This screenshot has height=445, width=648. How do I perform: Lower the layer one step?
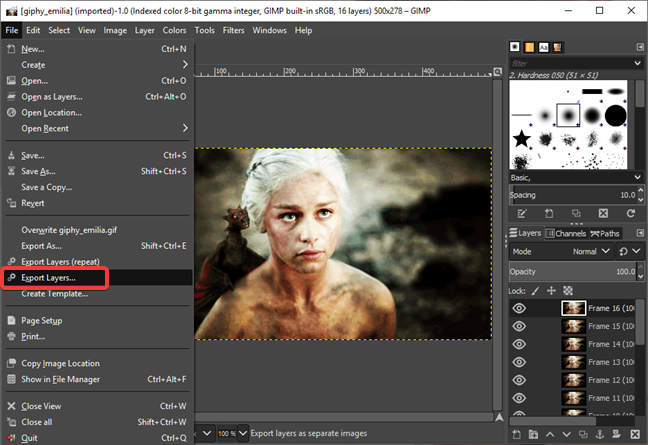click(x=567, y=434)
